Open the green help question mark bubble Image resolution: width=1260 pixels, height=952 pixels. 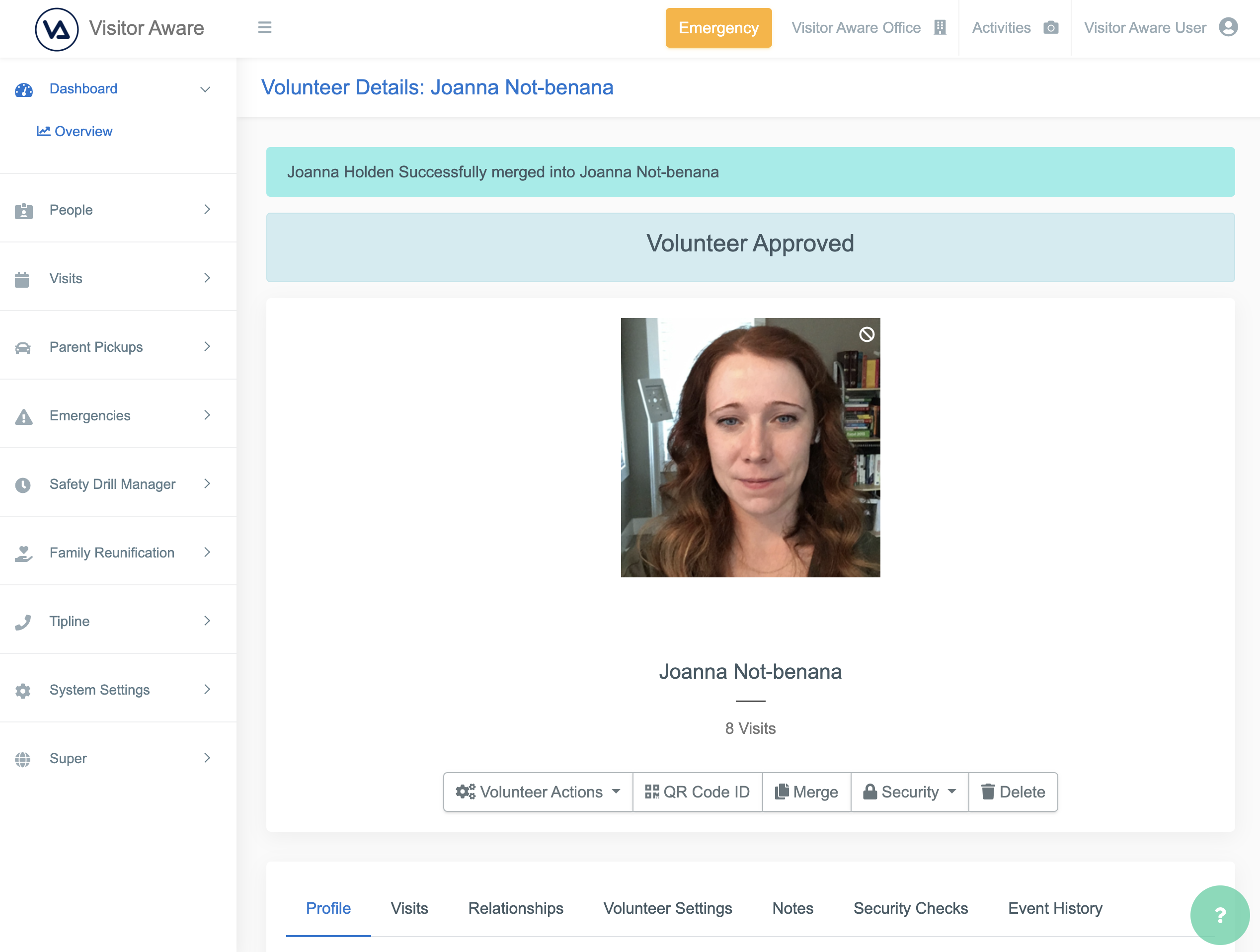click(x=1220, y=915)
